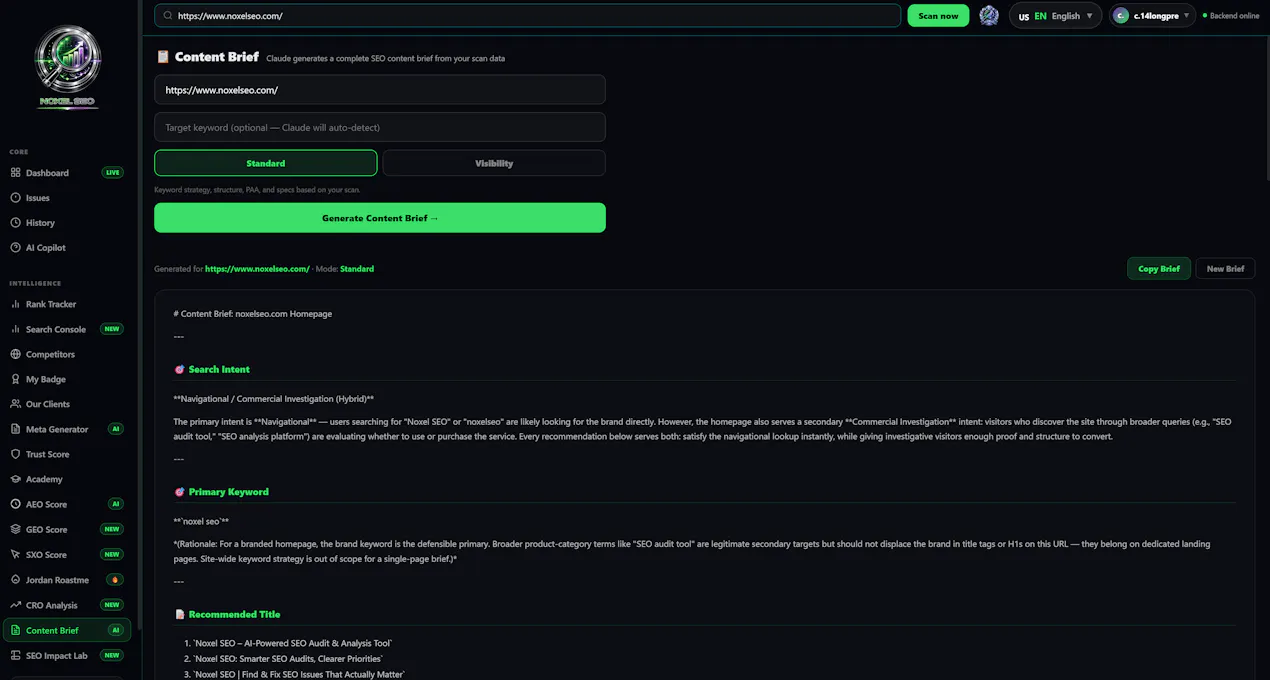Open AI Copilot via its icon

click(x=15, y=248)
